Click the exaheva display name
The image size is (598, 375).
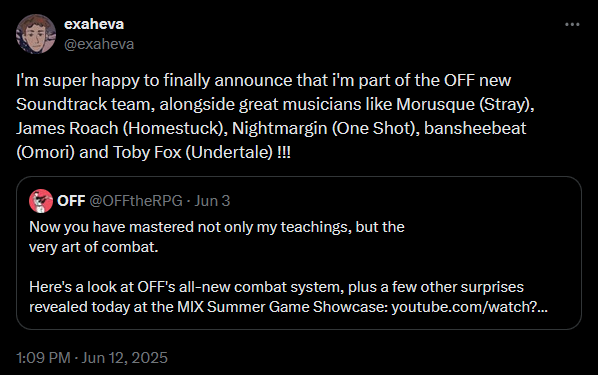coord(94,24)
